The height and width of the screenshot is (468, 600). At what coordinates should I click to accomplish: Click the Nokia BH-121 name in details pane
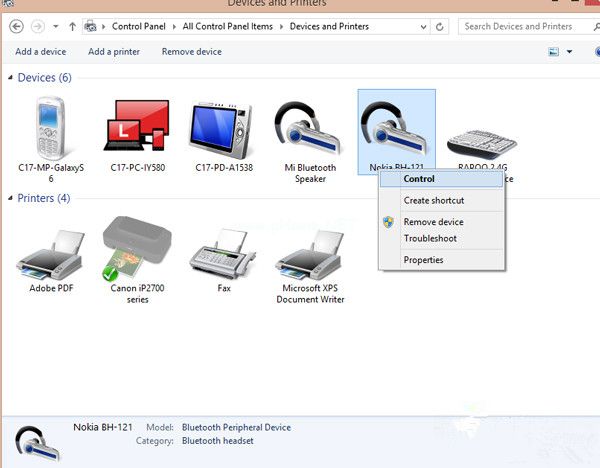pyautogui.click(x=103, y=427)
